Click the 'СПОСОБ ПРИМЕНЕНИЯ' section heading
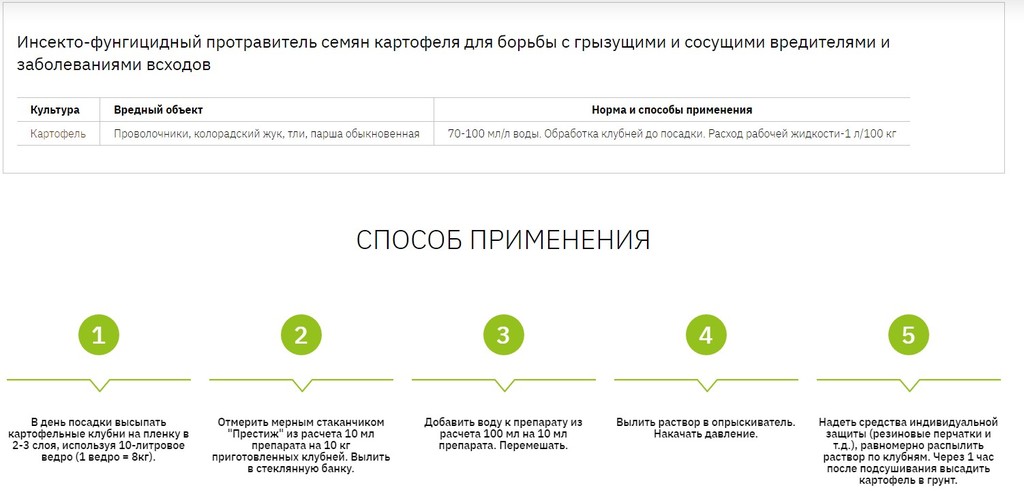 point(503,240)
